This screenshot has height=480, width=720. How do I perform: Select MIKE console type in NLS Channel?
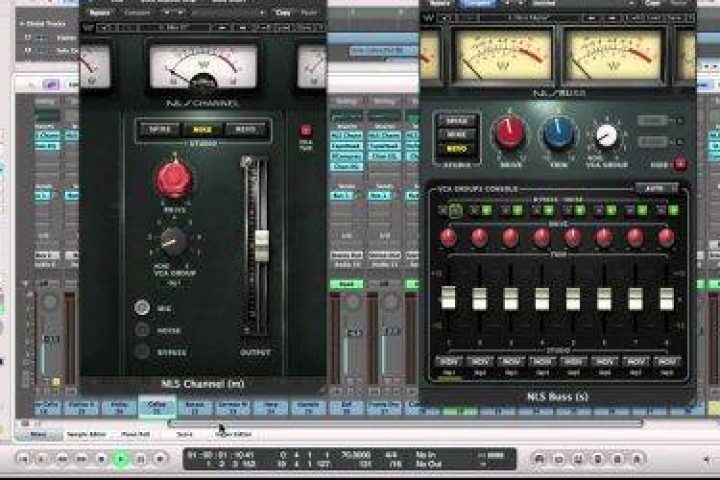pyautogui.click(x=201, y=130)
